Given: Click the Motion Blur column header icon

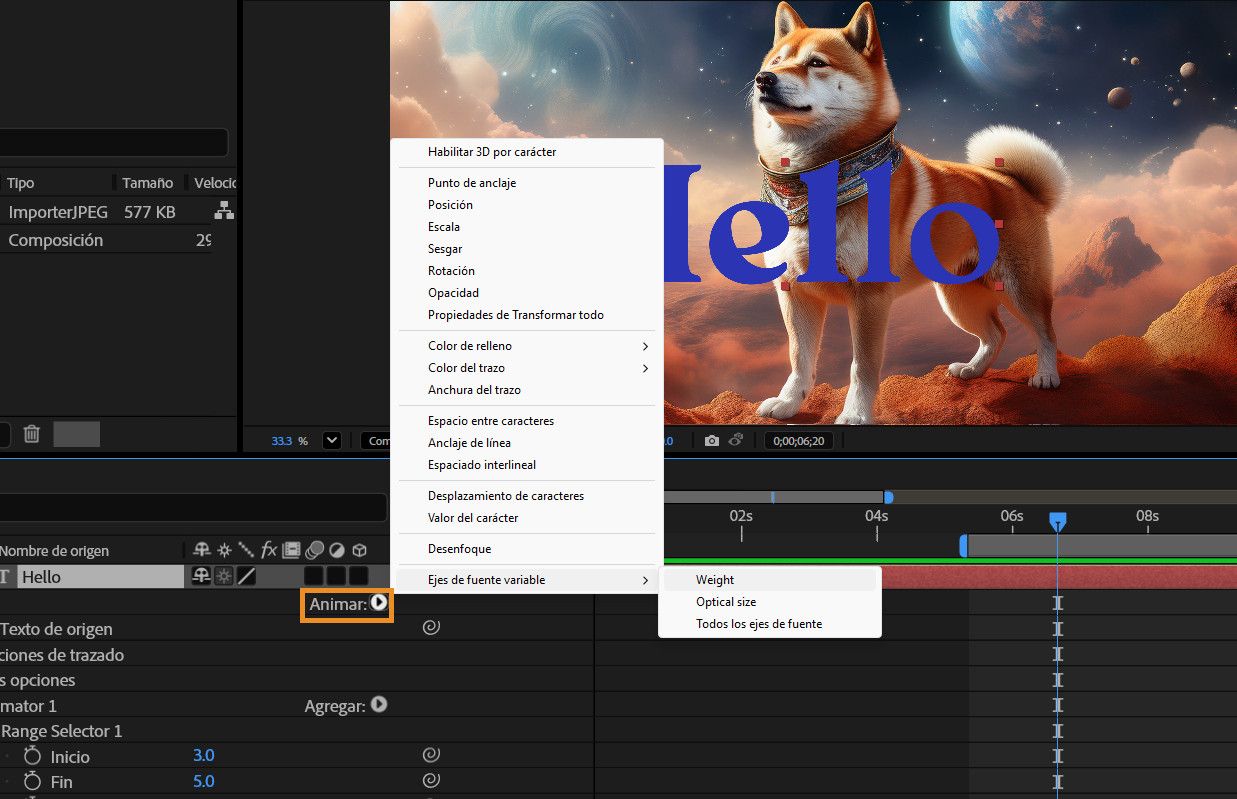Looking at the screenshot, I should click(x=315, y=550).
